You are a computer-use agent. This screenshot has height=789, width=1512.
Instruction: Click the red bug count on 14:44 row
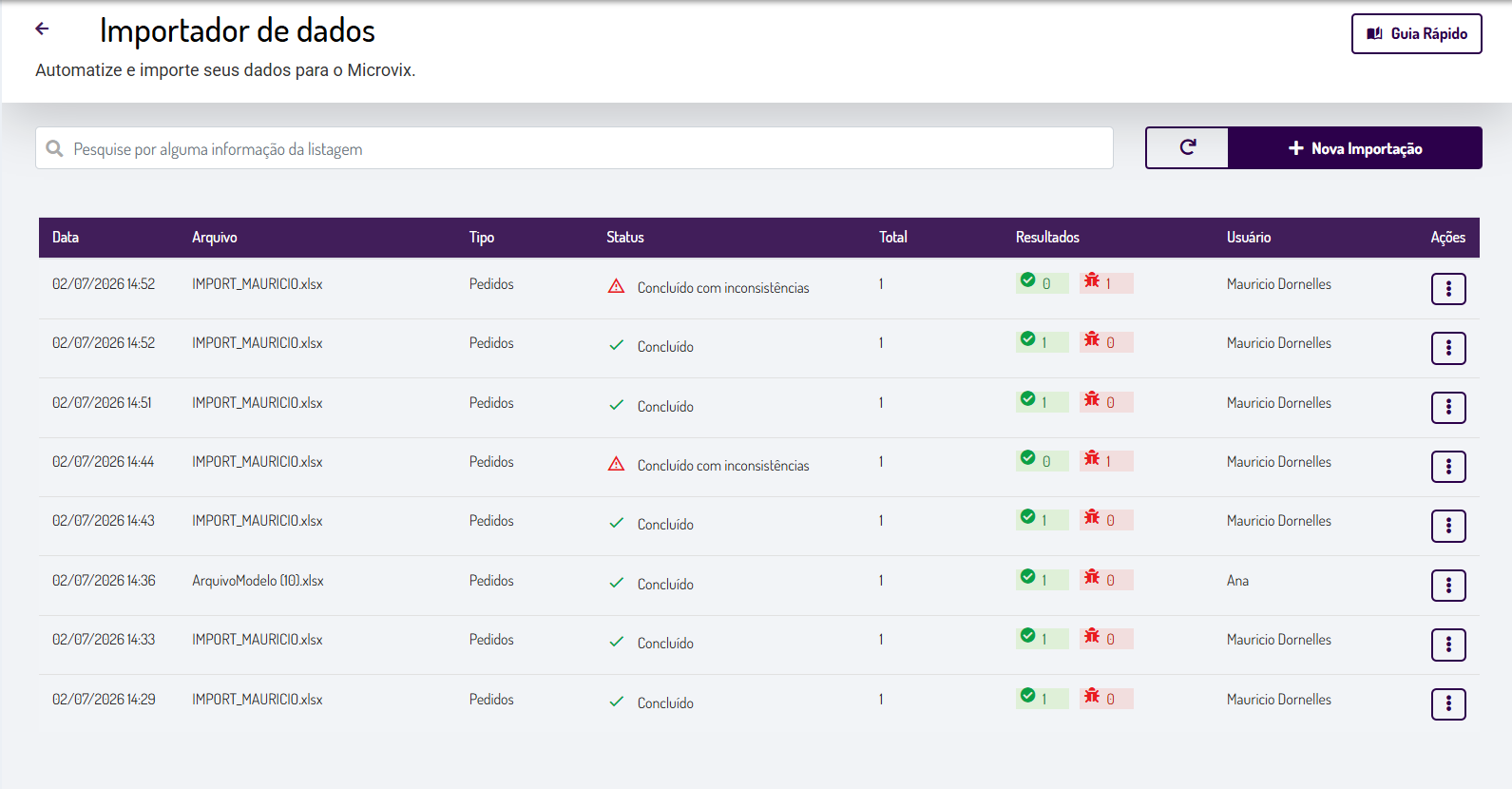tap(1106, 460)
